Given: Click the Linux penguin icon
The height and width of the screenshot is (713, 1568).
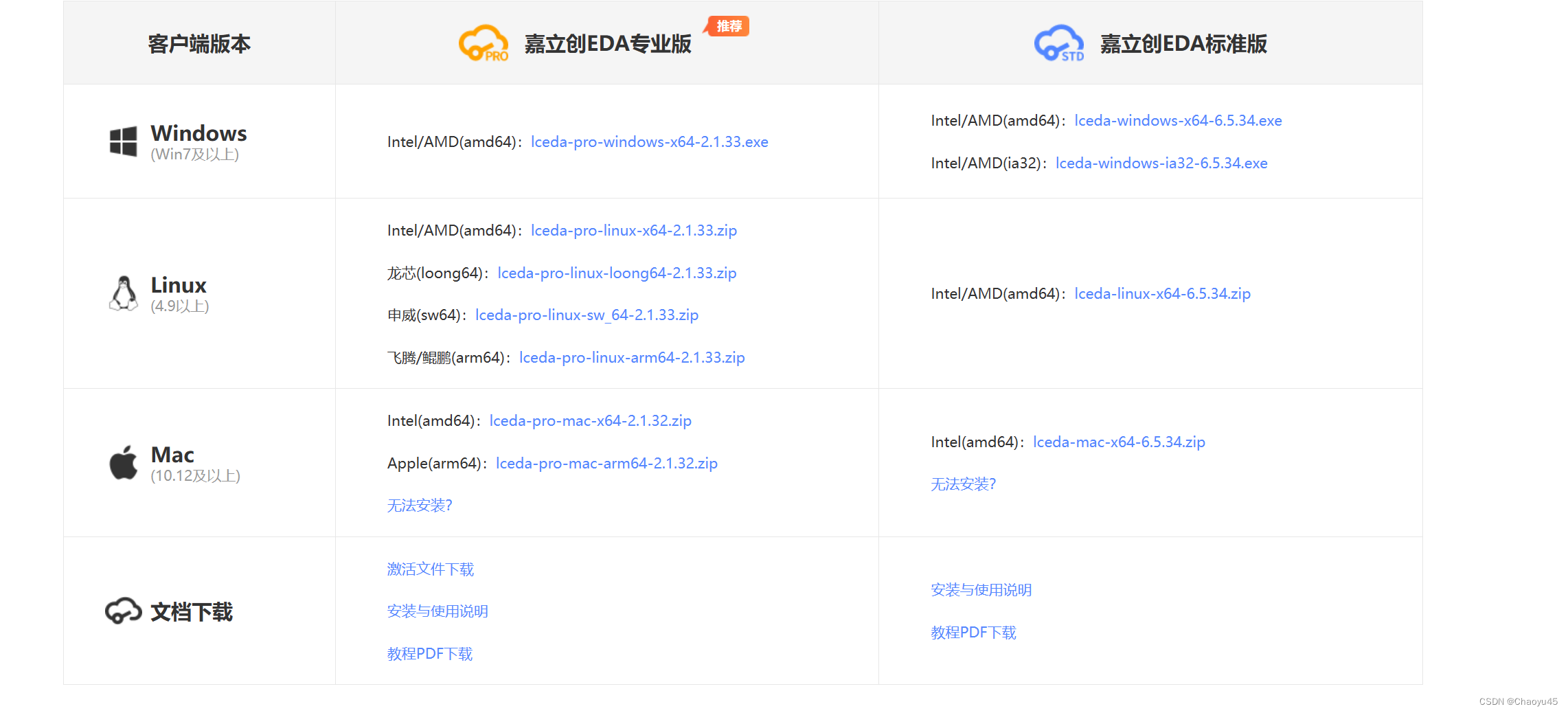Looking at the screenshot, I should coord(124,294).
